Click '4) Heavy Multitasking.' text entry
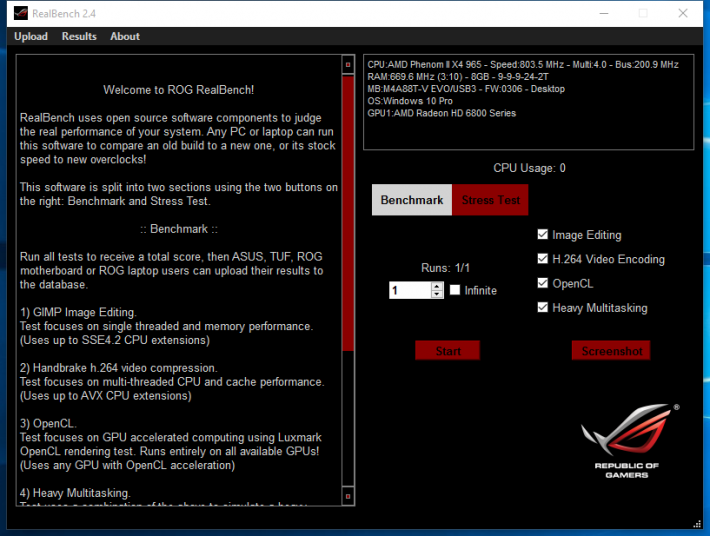The height and width of the screenshot is (536, 710). tap(75, 493)
